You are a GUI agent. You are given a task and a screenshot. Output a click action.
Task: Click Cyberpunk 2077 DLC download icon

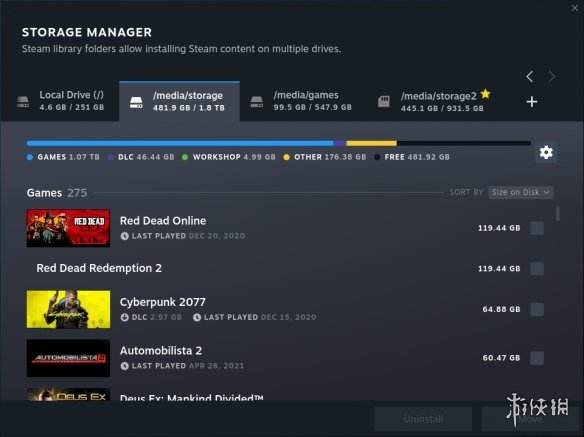[124, 317]
